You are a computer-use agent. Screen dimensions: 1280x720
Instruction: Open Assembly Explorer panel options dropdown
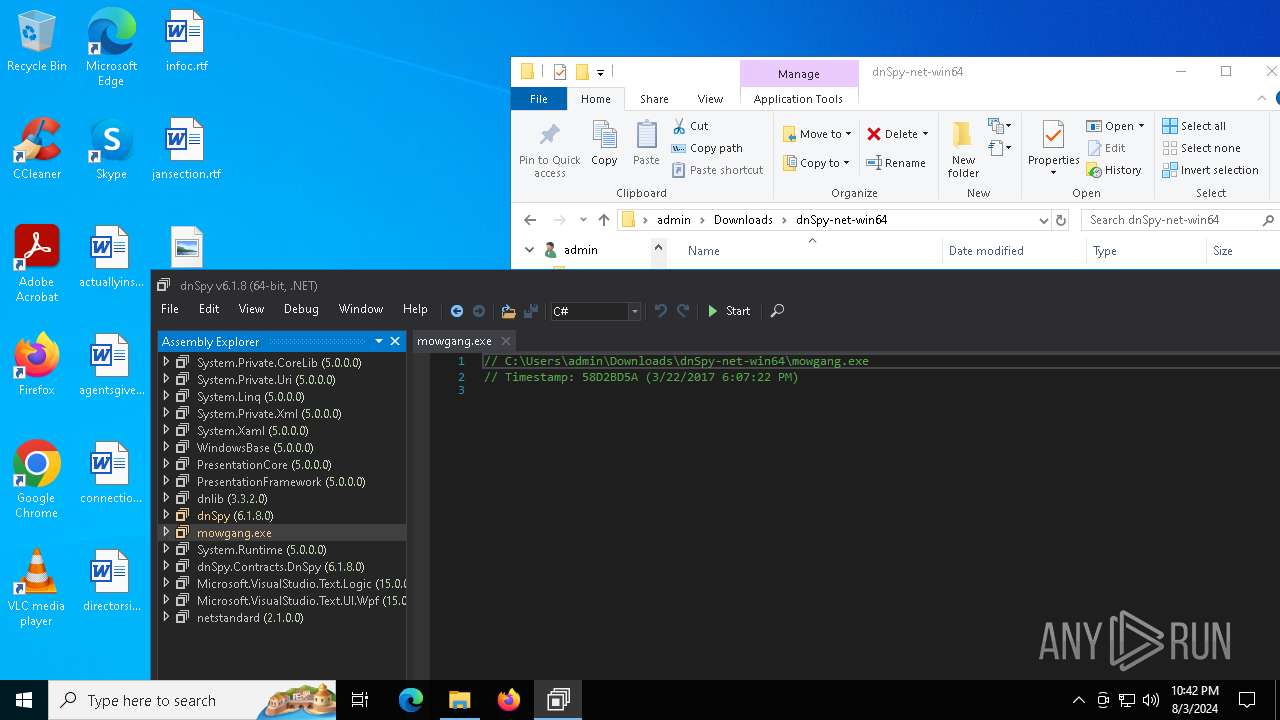point(379,341)
